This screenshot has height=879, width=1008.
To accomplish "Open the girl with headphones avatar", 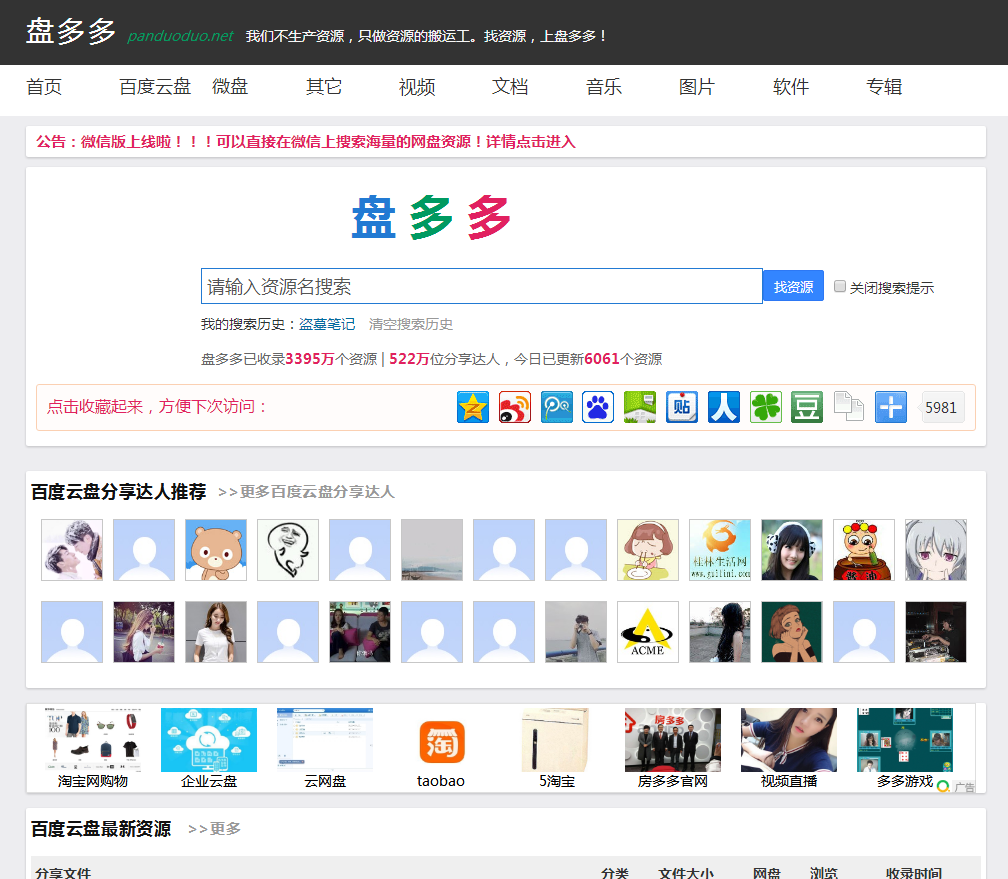I will coord(792,550).
